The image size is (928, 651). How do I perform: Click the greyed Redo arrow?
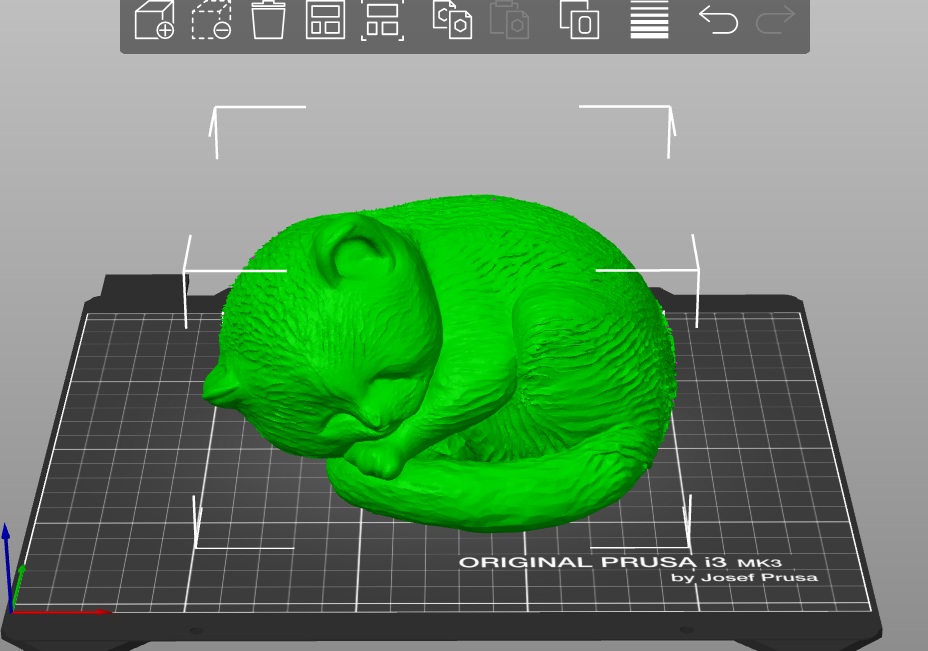point(775,20)
